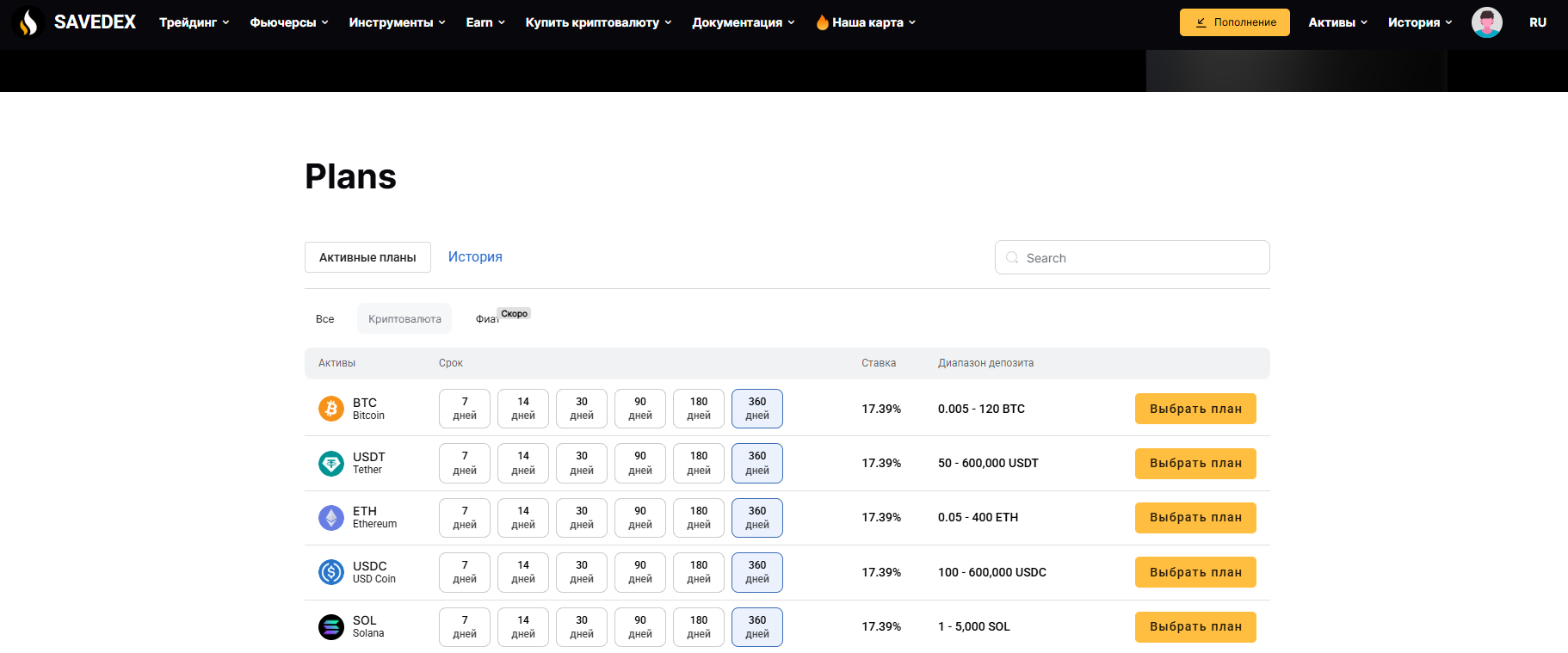Screen dimensions: 1568x653
Task: Switch to Активные планы tab
Action: 367,257
